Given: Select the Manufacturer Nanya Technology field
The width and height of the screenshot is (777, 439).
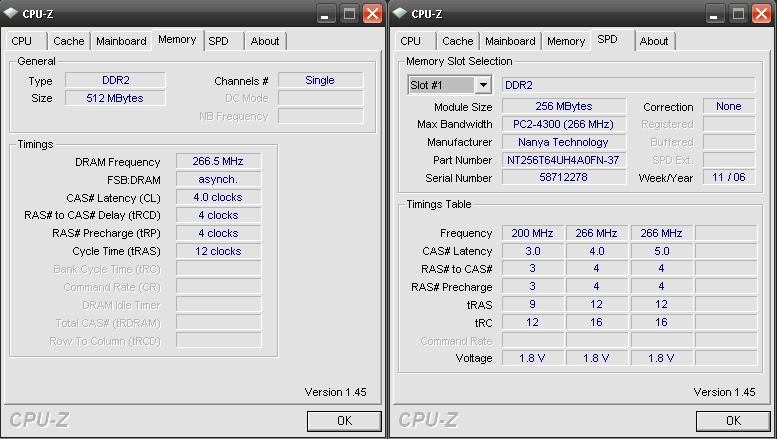Looking at the screenshot, I should 563,142.
